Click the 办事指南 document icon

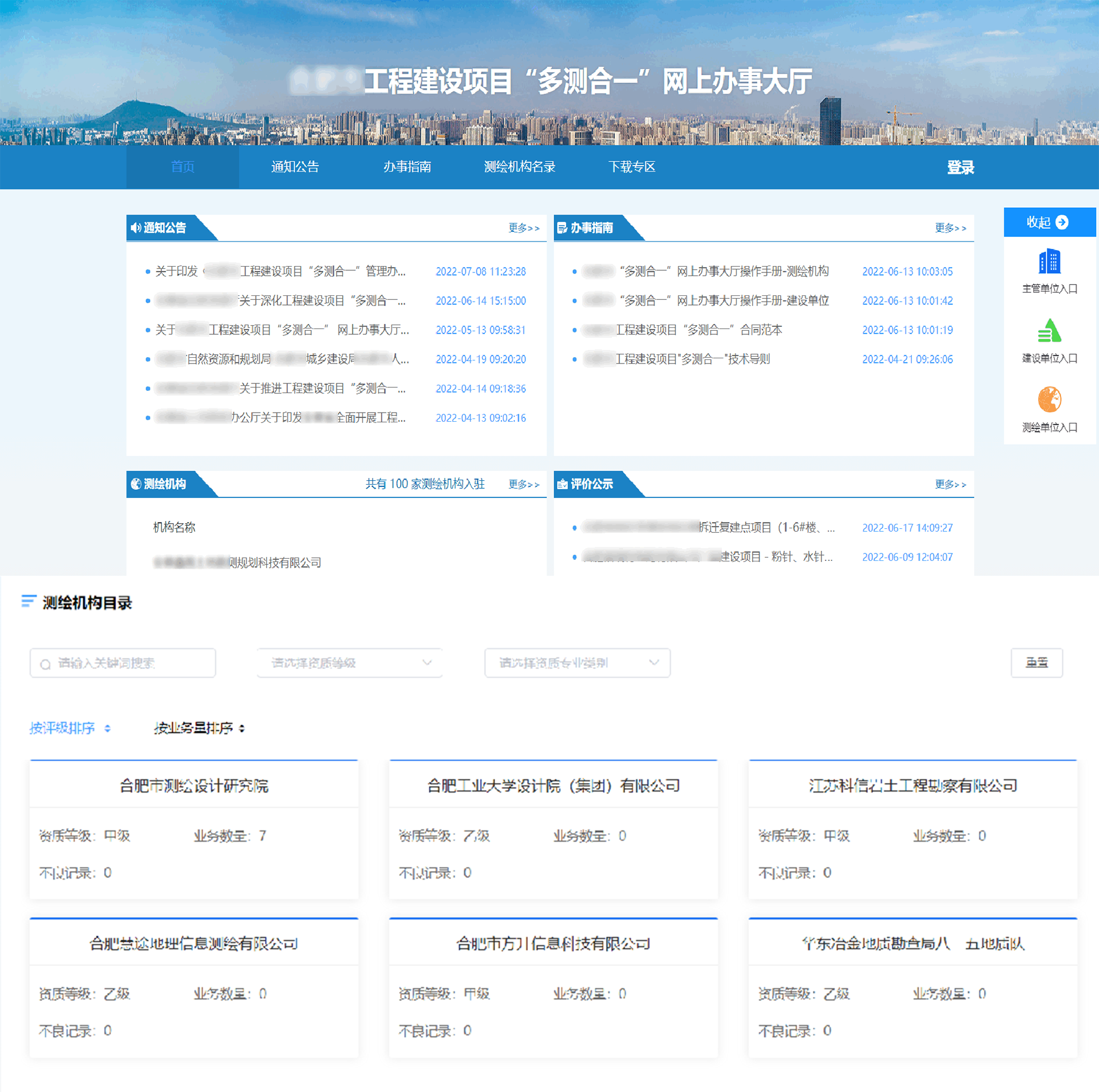[x=562, y=228]
